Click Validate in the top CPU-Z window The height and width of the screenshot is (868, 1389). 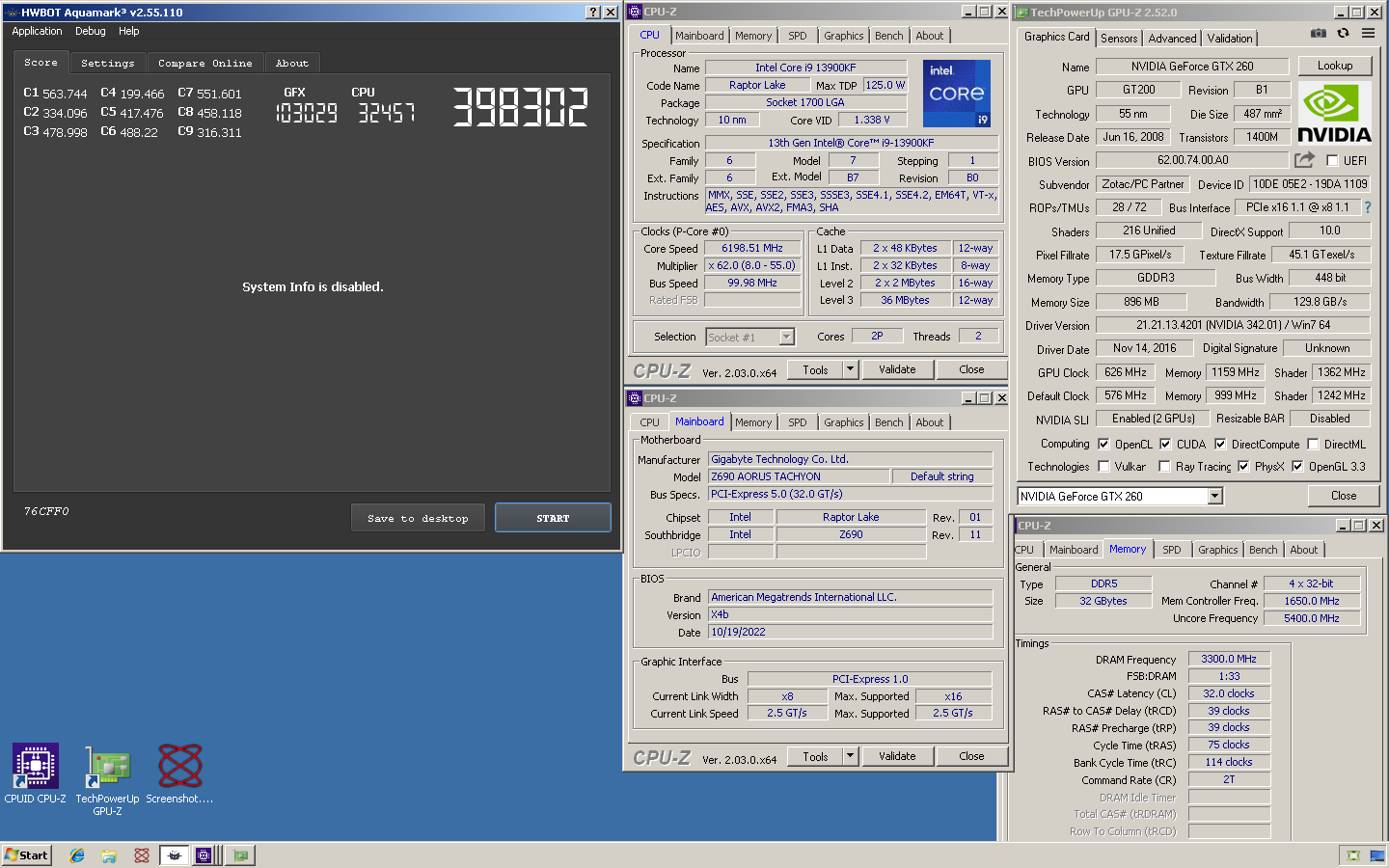(x=897, y=369)
